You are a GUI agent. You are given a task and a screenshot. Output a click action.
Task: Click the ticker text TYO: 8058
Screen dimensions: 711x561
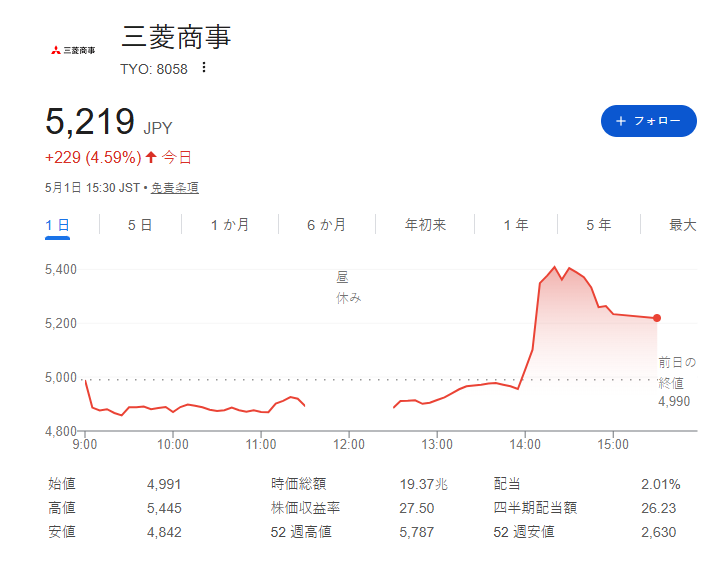point(154,69)
